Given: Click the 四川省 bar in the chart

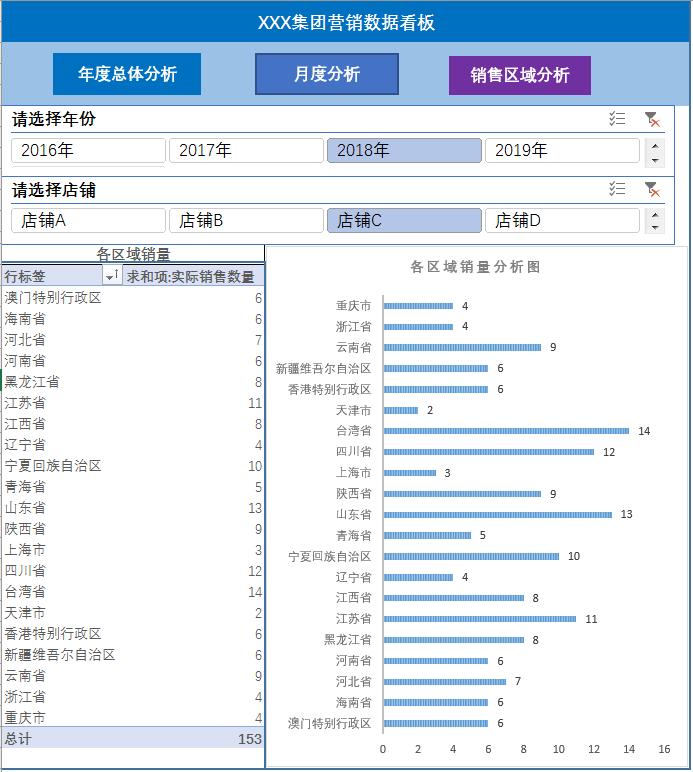Looking at the screenshot, I should pyautogui.click(x=489, y=452).
